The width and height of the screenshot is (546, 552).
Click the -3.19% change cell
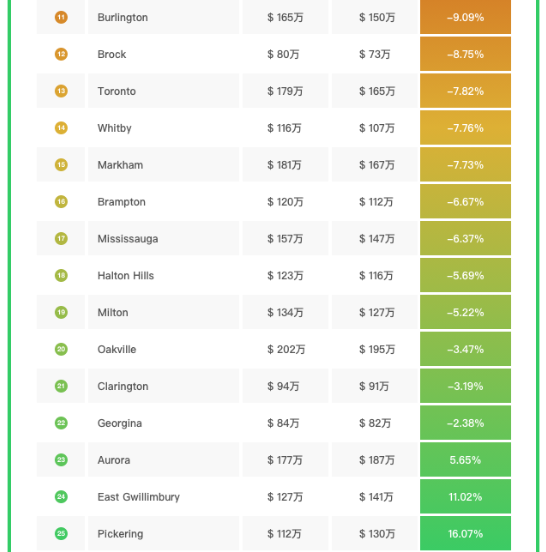[x=465, y=386]
